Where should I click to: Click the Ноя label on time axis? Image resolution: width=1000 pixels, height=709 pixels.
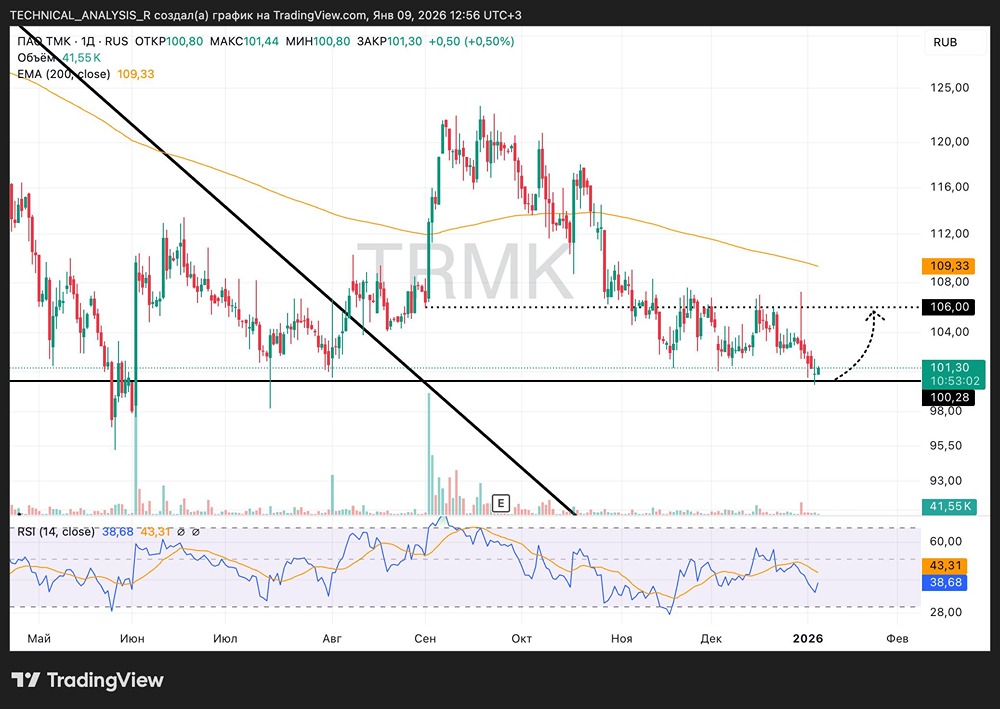pyautogui.click(x=621, y=638)
